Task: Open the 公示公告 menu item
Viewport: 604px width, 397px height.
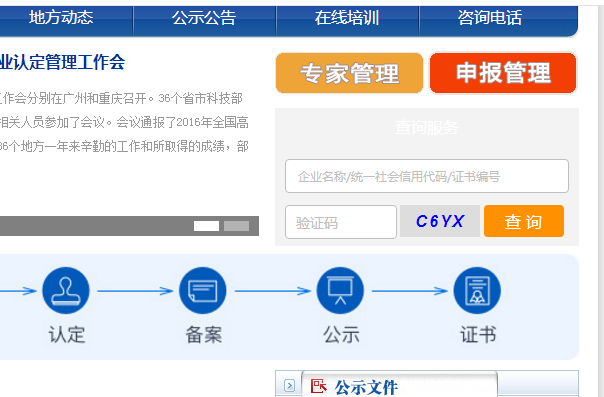Action: click(204, 18)
